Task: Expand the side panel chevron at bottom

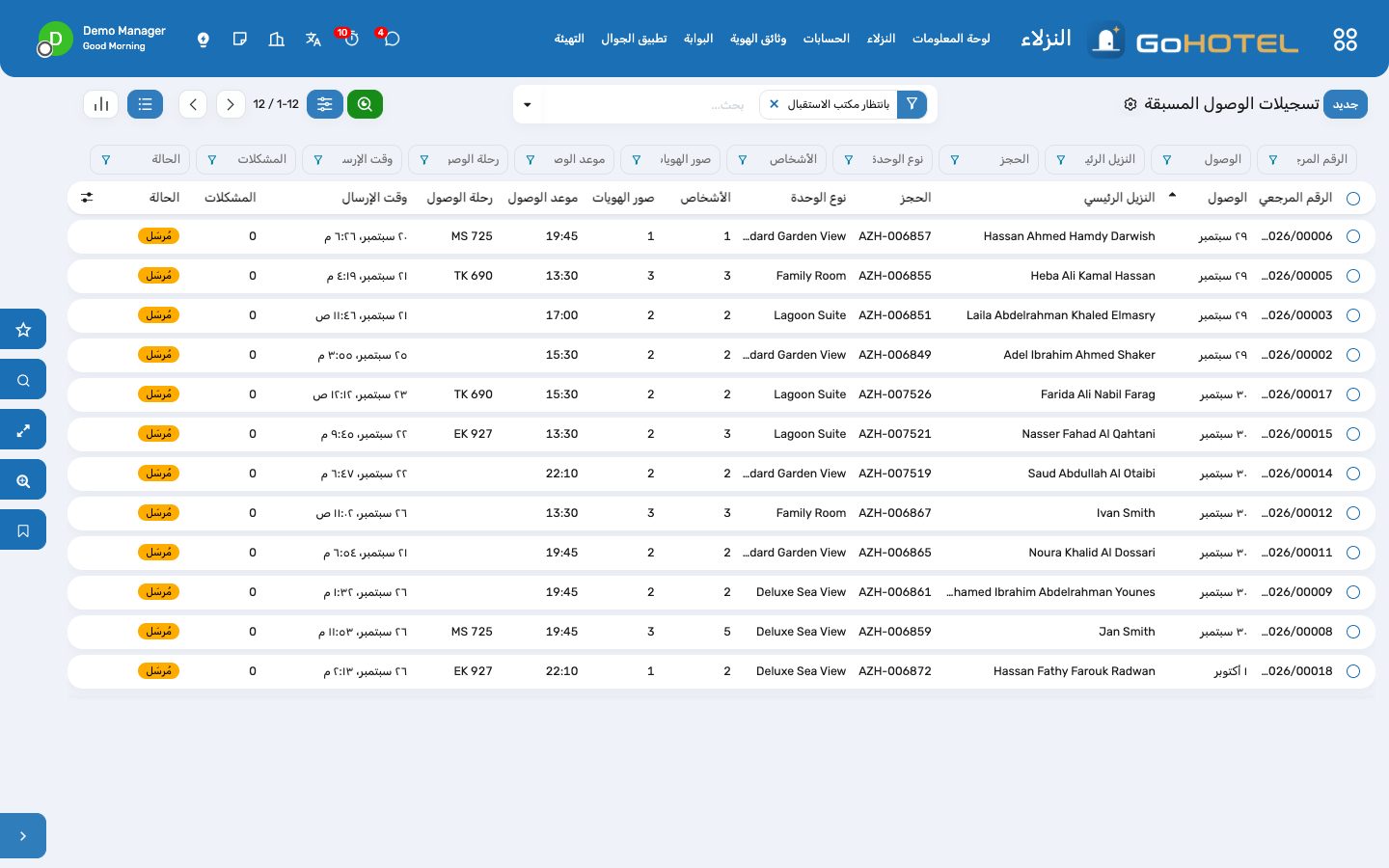Action: click(x=23, y=836)
